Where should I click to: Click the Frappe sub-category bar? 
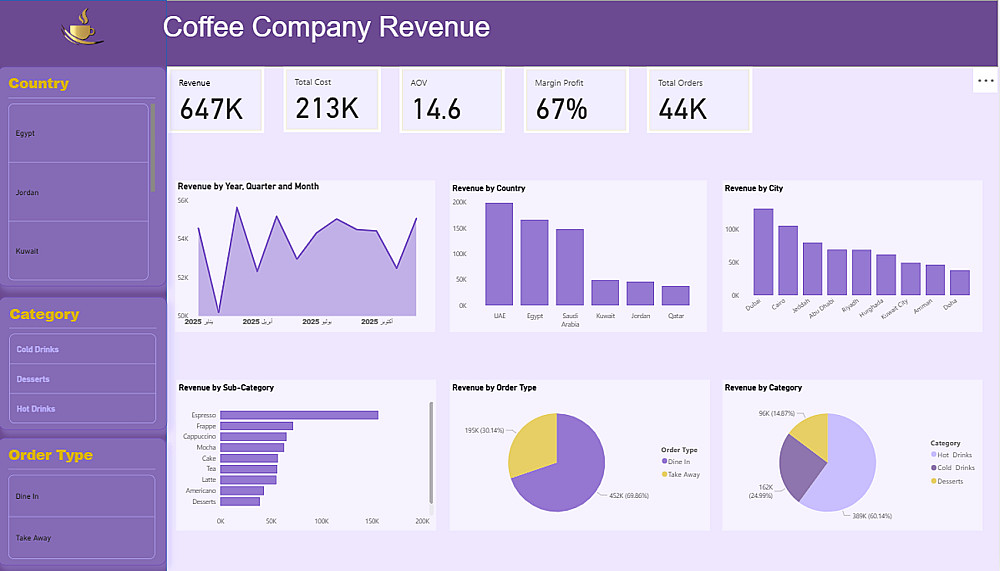pos(256,426)
